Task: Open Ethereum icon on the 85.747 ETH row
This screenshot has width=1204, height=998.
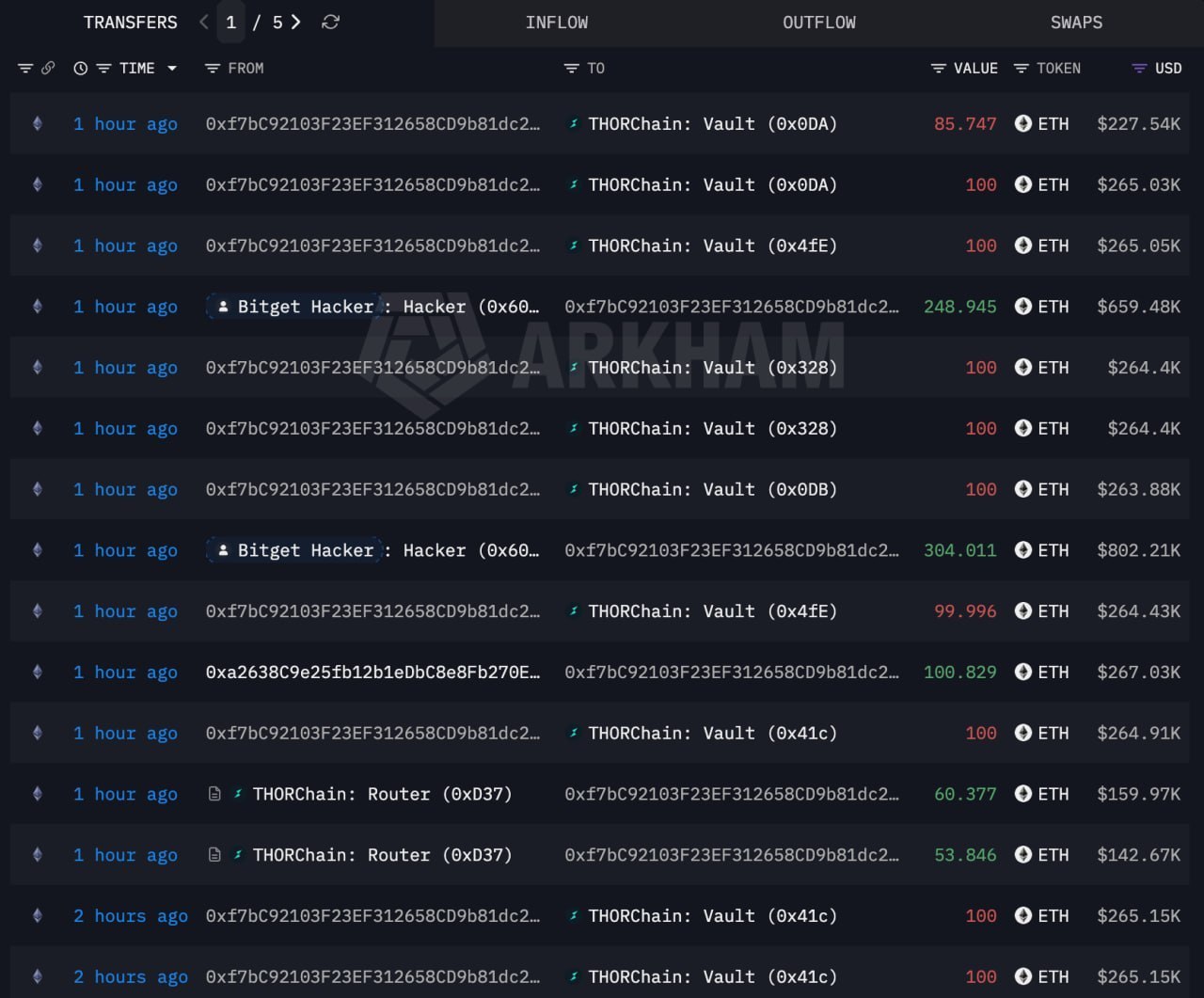Action: 38,123
